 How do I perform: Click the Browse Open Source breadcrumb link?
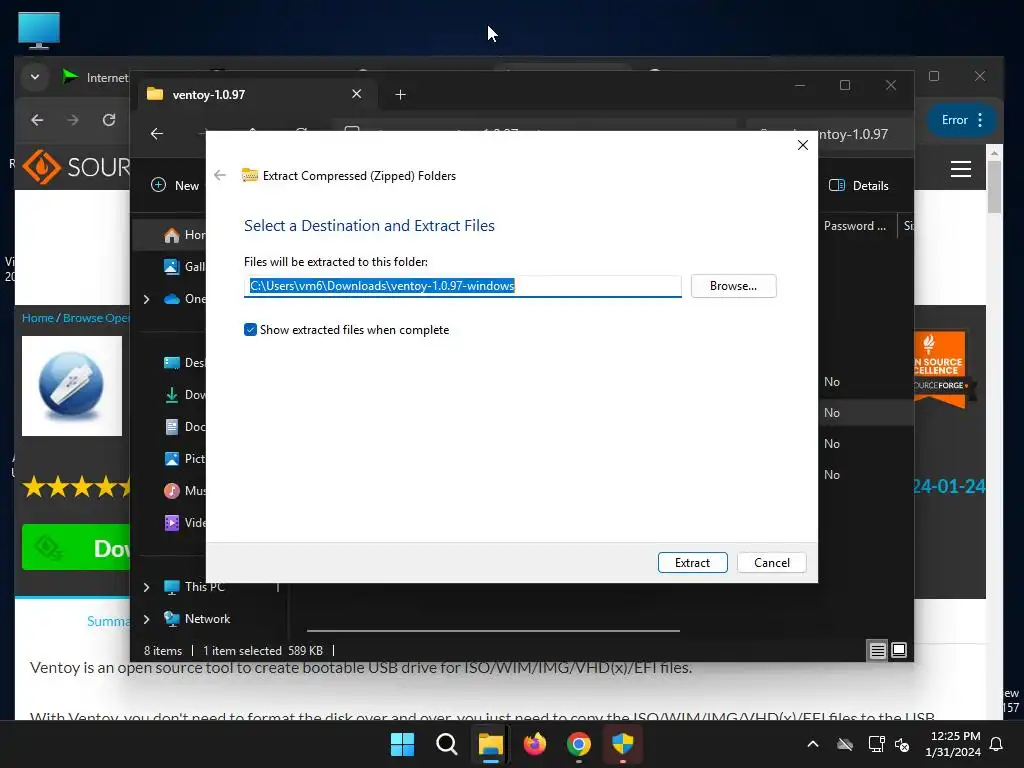96,318
